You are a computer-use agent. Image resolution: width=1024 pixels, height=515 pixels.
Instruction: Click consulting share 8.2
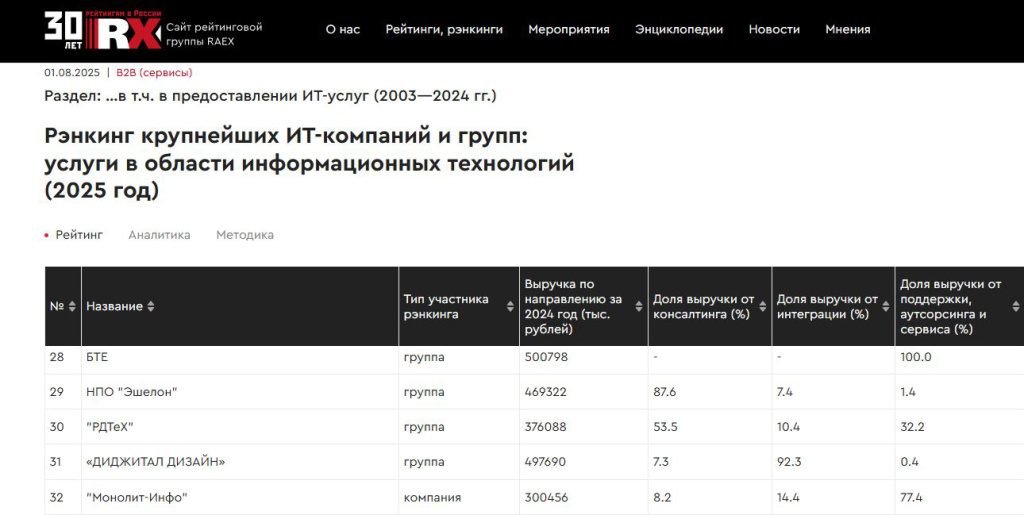pos(662,497)
